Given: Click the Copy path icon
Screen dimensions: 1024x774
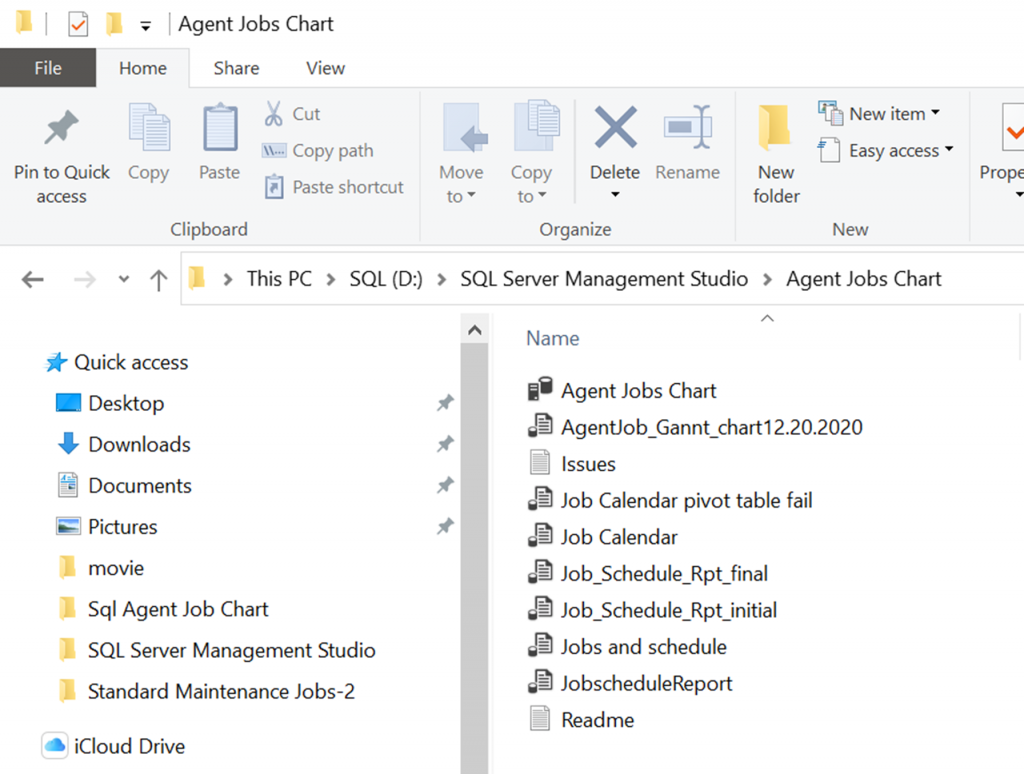Looking at the screenshot, I should coord(274,151).
